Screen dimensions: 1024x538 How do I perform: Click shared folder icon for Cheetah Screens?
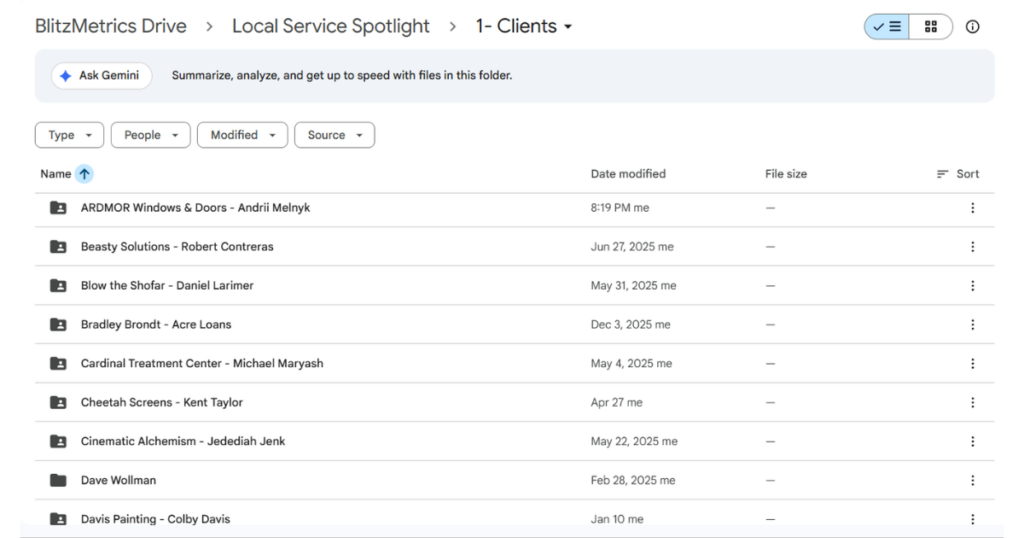point(58,402)
